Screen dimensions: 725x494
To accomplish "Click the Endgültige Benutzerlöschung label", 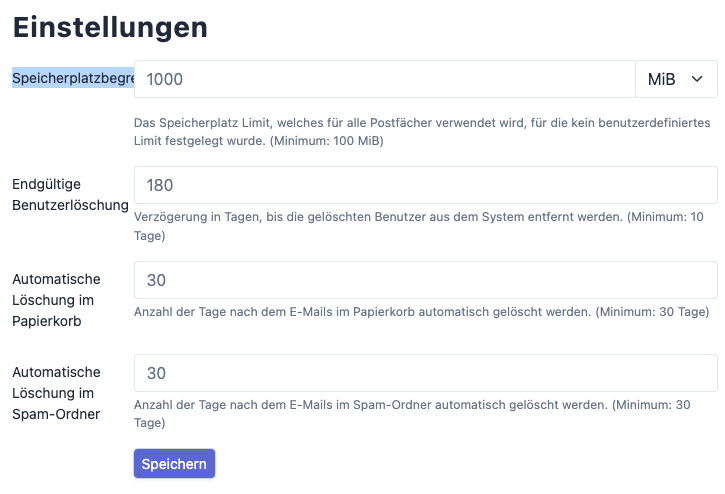I will pyautogui.click(x=70, y=194).
